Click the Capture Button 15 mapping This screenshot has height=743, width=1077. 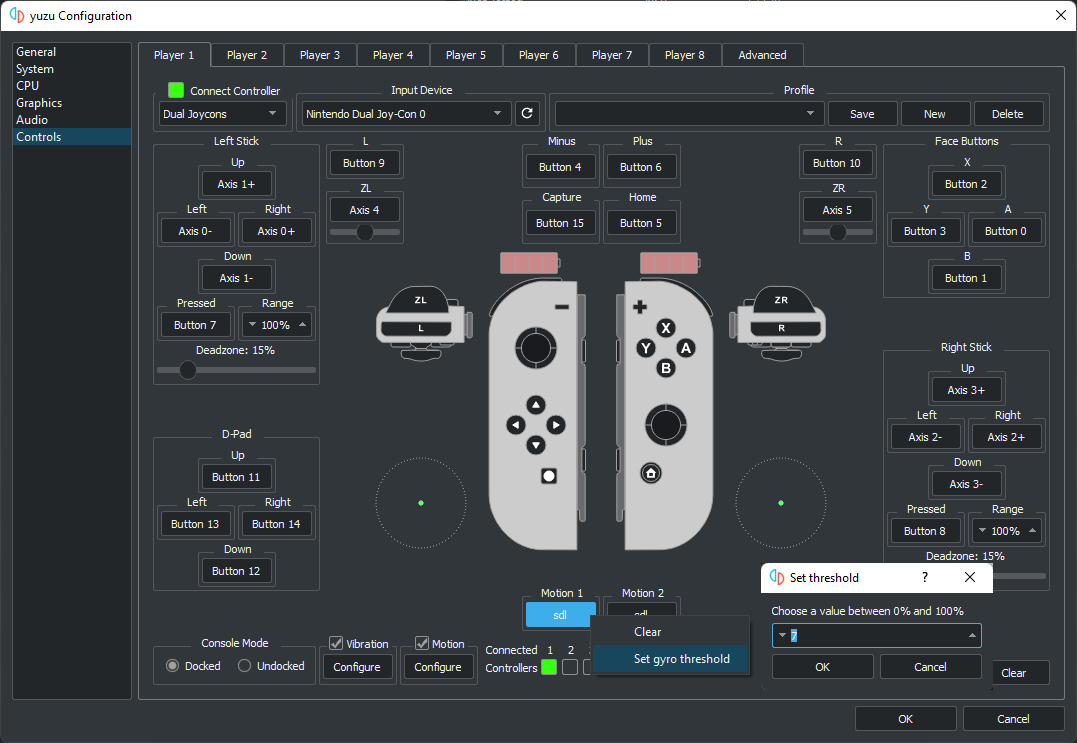(560, 223)
